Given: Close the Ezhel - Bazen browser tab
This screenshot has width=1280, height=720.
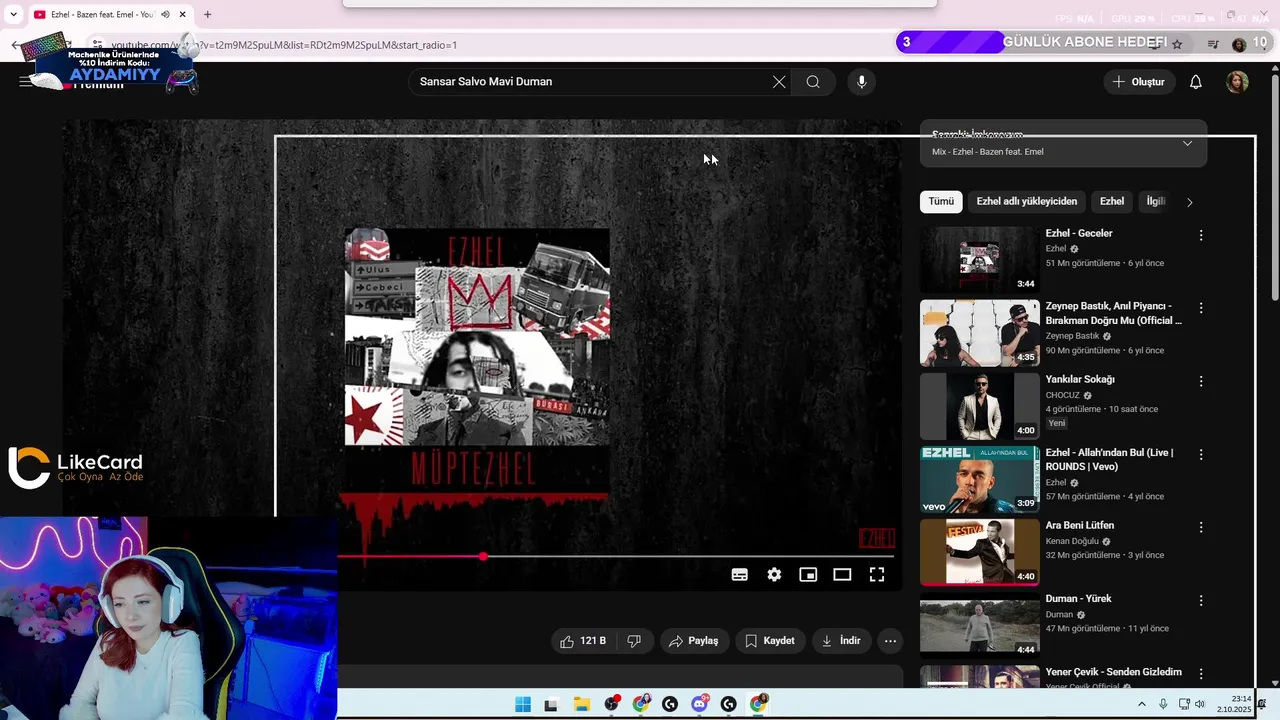Looking at the screenshot, I should [x=183, y=15].
